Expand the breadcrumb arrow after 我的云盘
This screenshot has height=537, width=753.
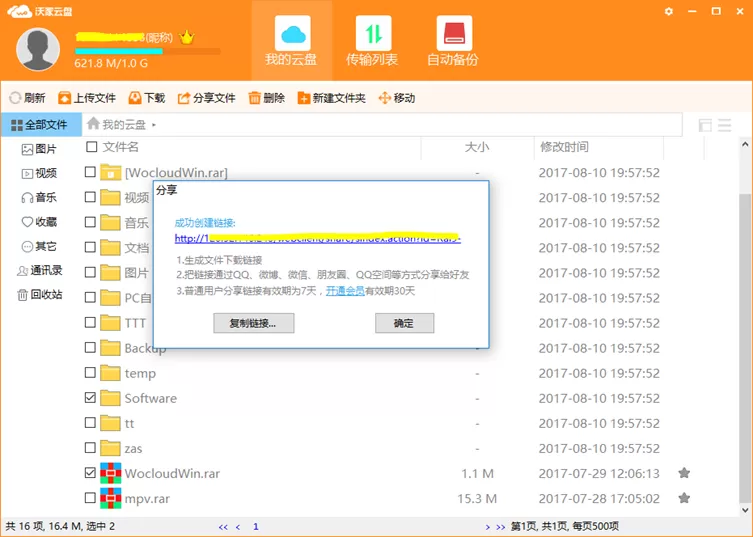(x=154, y=125)
